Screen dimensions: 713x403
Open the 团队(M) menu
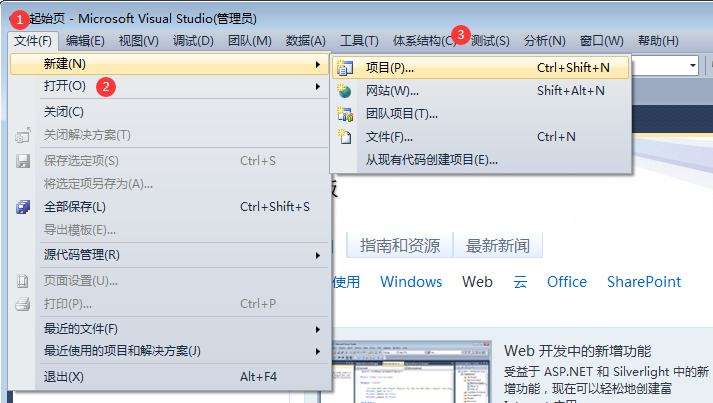[x=250, y=41]
